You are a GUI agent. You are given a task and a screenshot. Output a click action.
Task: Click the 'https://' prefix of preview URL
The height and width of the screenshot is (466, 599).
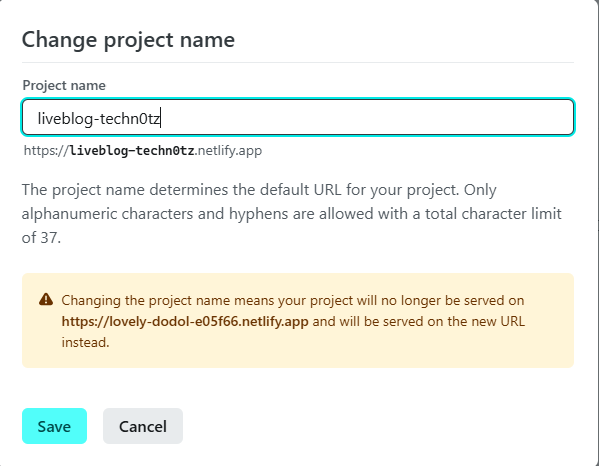[46, 150]
